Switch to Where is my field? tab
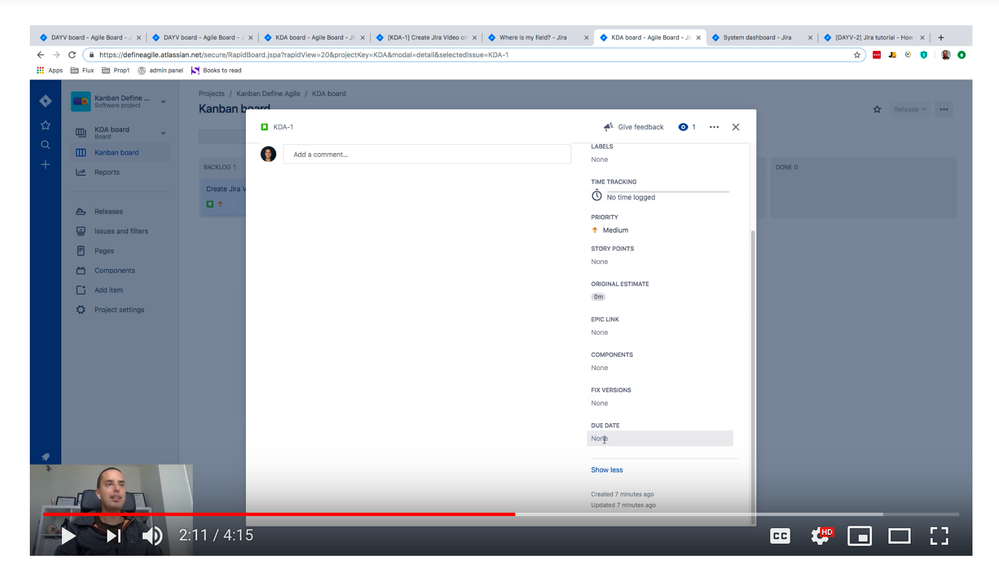The image size is (999, 569). [533, 38]
